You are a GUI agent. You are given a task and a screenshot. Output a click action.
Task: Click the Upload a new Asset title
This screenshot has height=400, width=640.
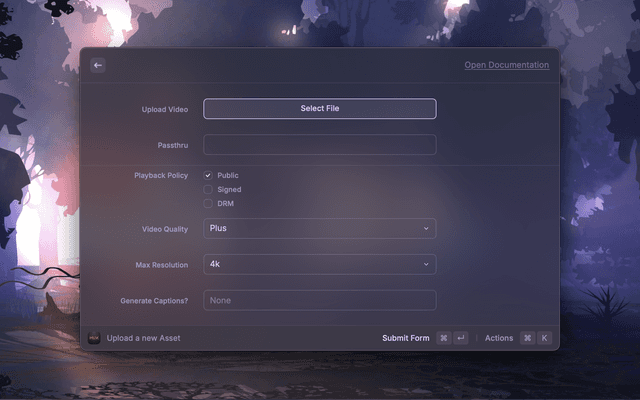[x=143, y=338]
